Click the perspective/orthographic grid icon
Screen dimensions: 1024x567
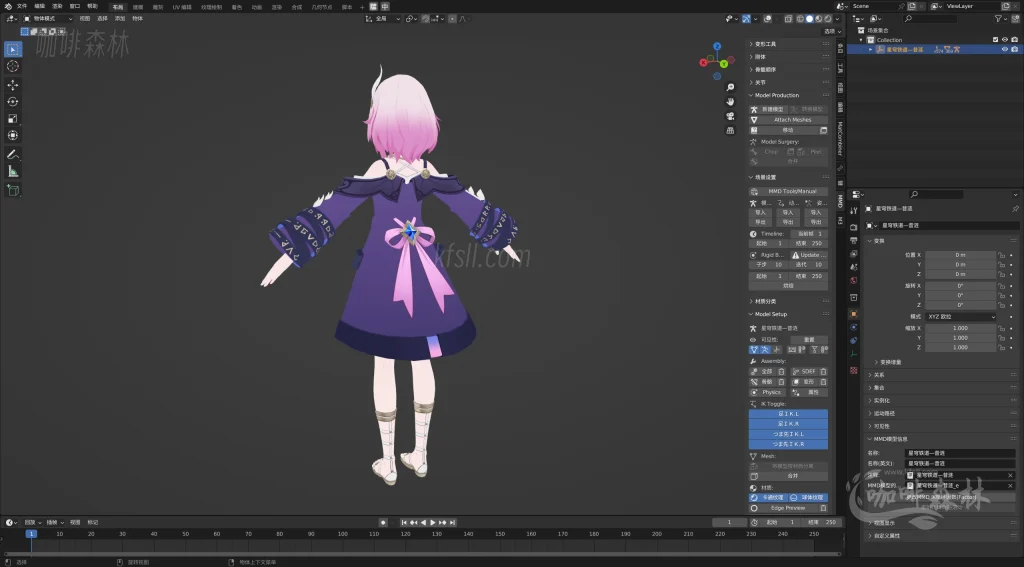point(730,130)
